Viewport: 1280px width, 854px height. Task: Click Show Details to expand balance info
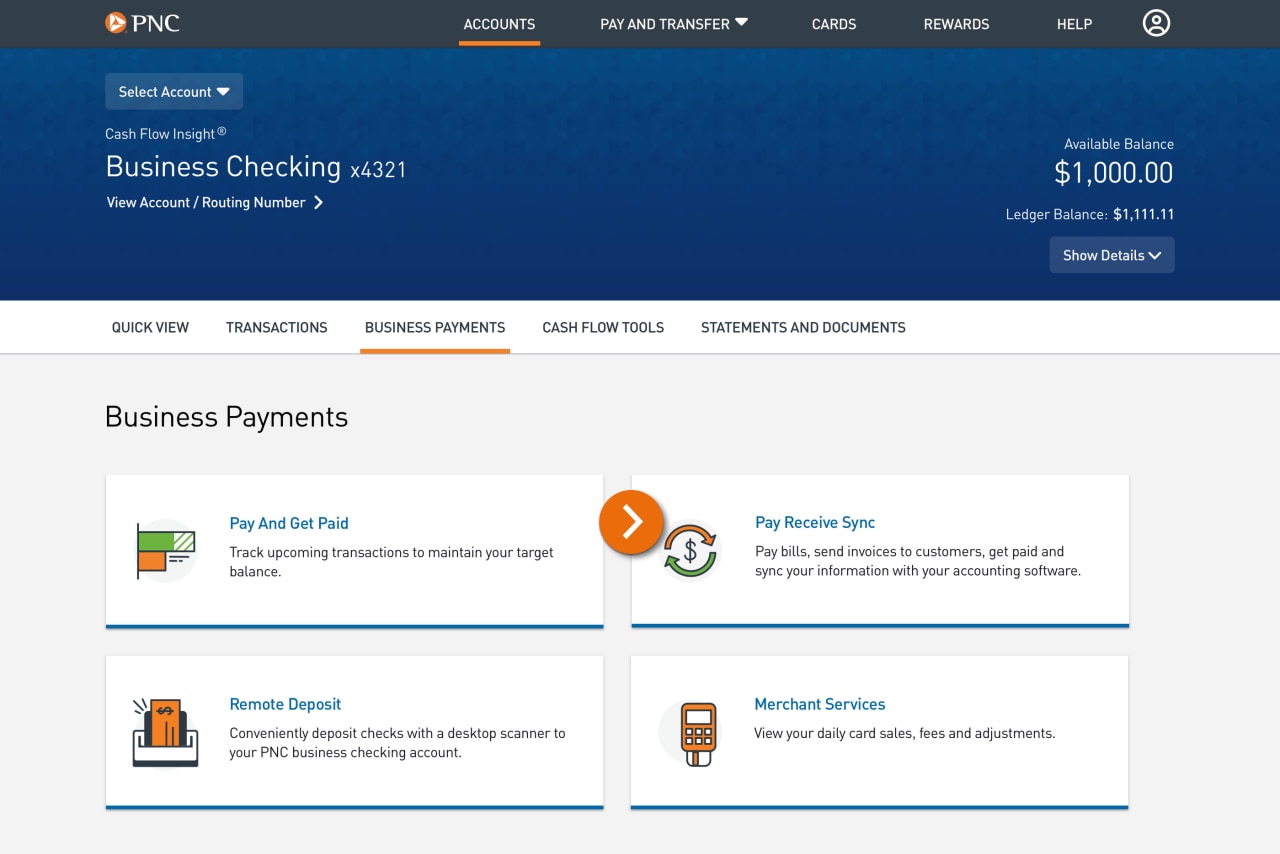[x=1111, y=254]
